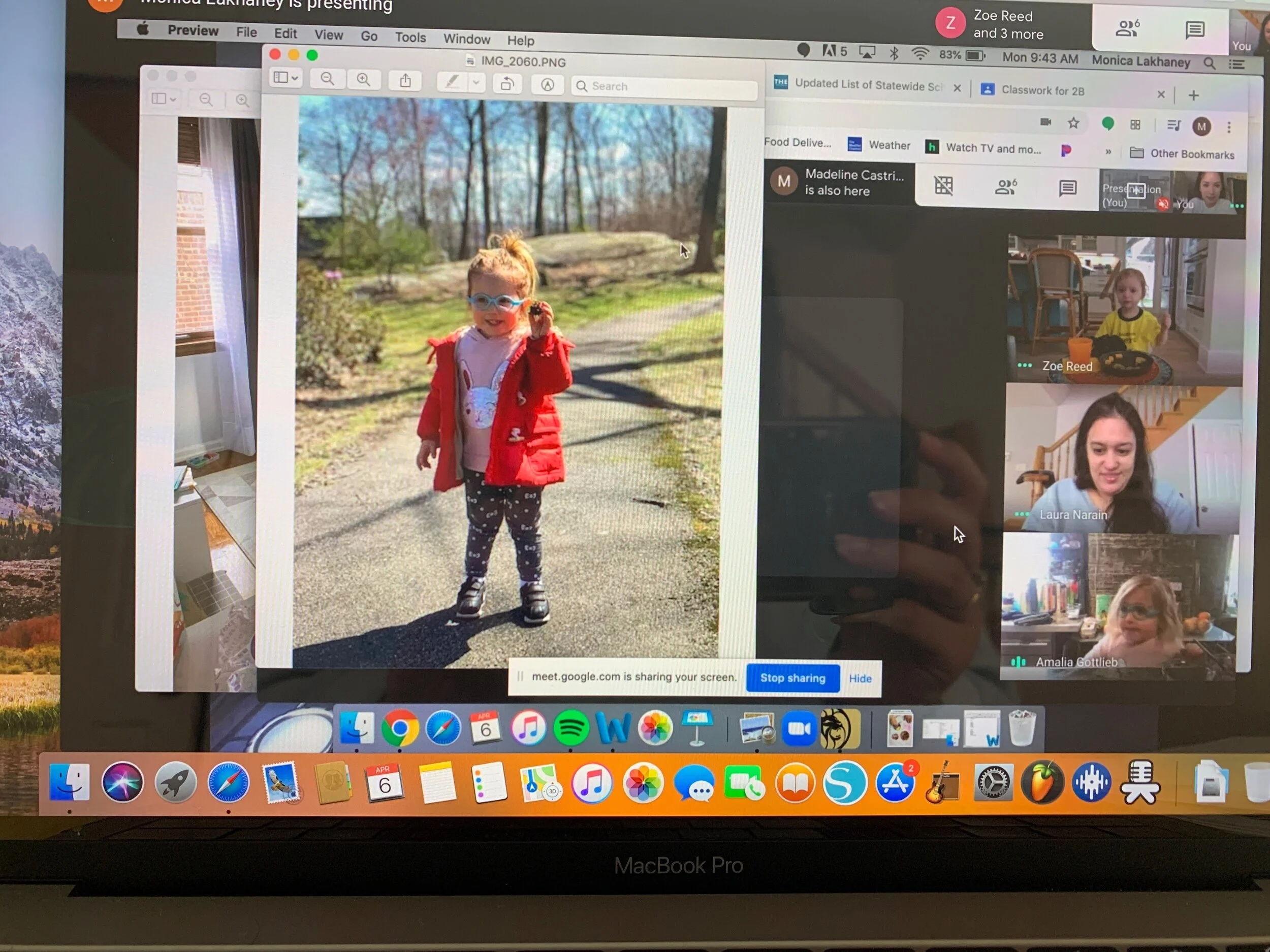The height and width of the screenshot is (952, 1270).
Task: Click the Rotate icon in Preview toolbar
Action: pyautogui.click(x=507, y=84)
